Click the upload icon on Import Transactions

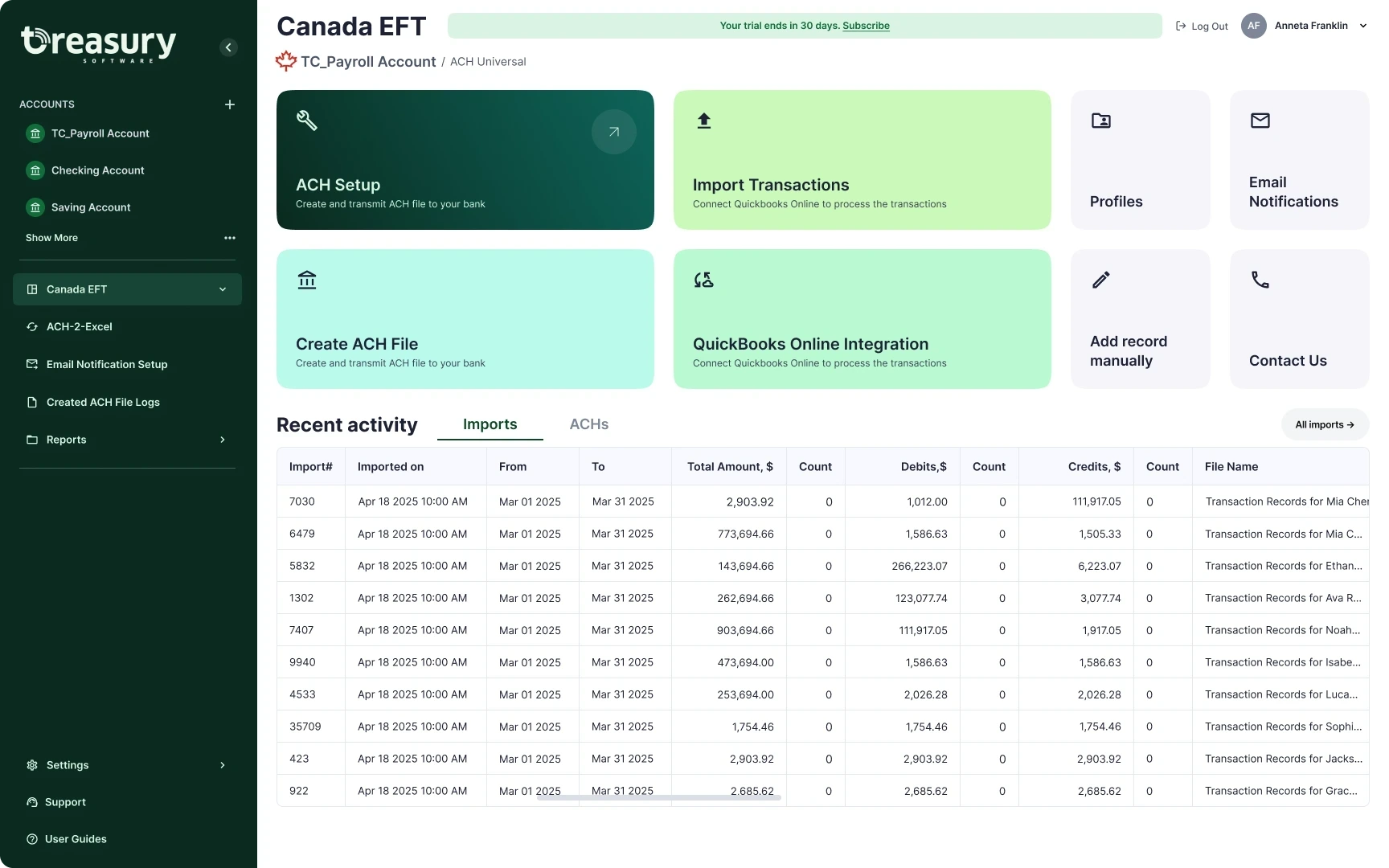click(x=704, y=121)
